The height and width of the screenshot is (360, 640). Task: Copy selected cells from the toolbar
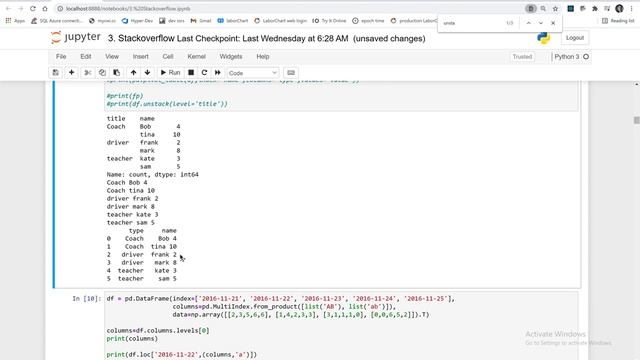tap(102, 73)
